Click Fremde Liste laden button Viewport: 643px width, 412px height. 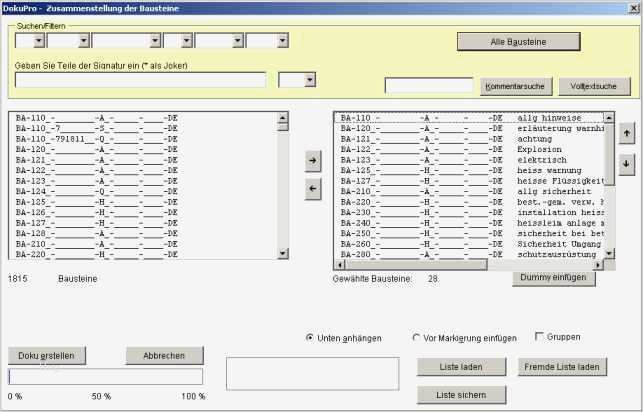[x=562, y=367]
